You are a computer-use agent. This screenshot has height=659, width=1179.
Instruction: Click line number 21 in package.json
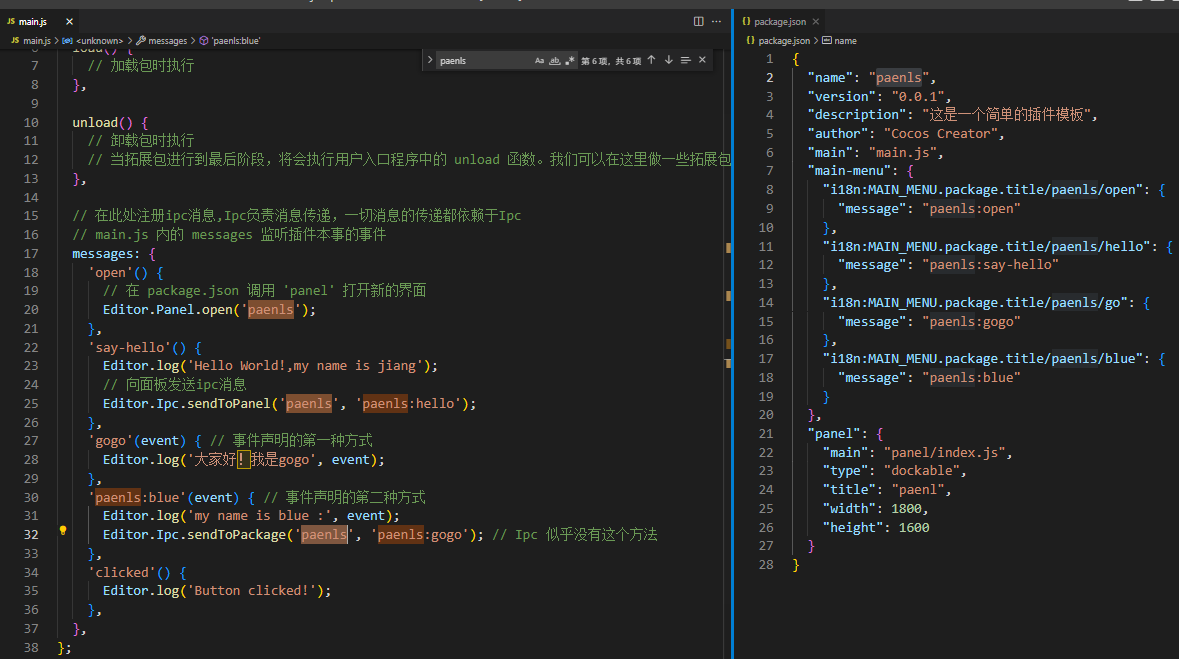(x=765, y=433)
